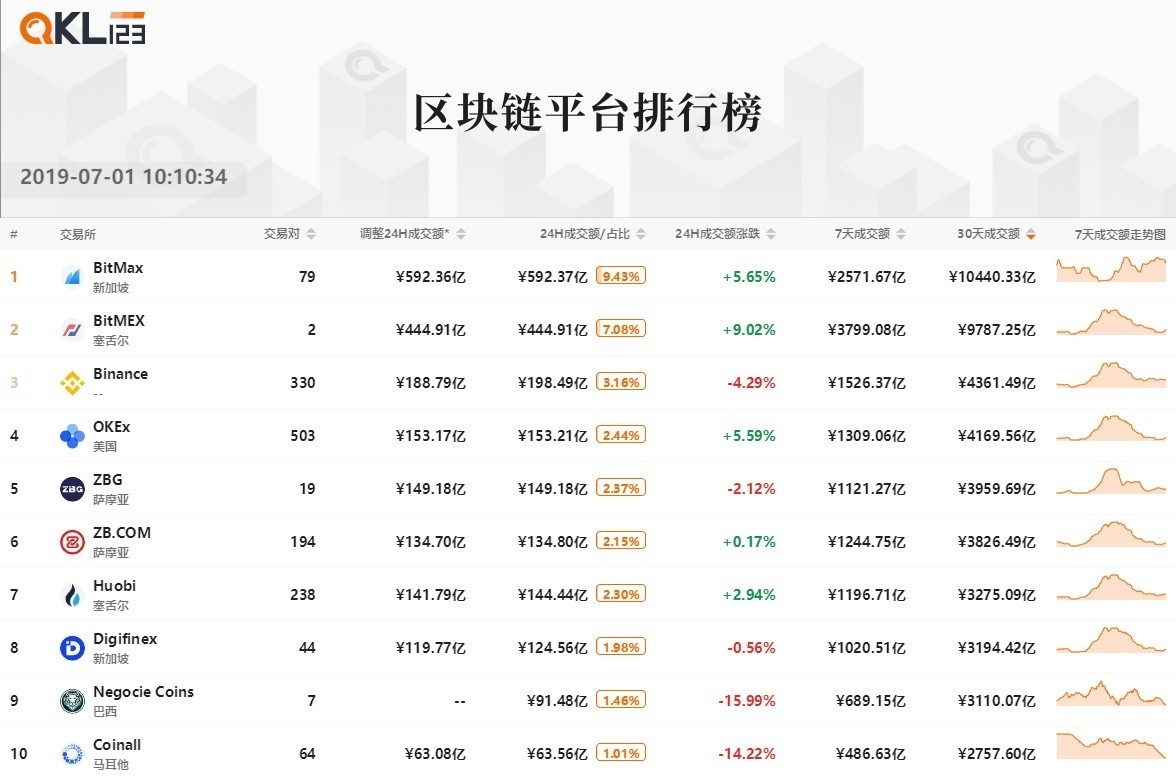Open the Huobi flame logo icon

tap(72, 595)
